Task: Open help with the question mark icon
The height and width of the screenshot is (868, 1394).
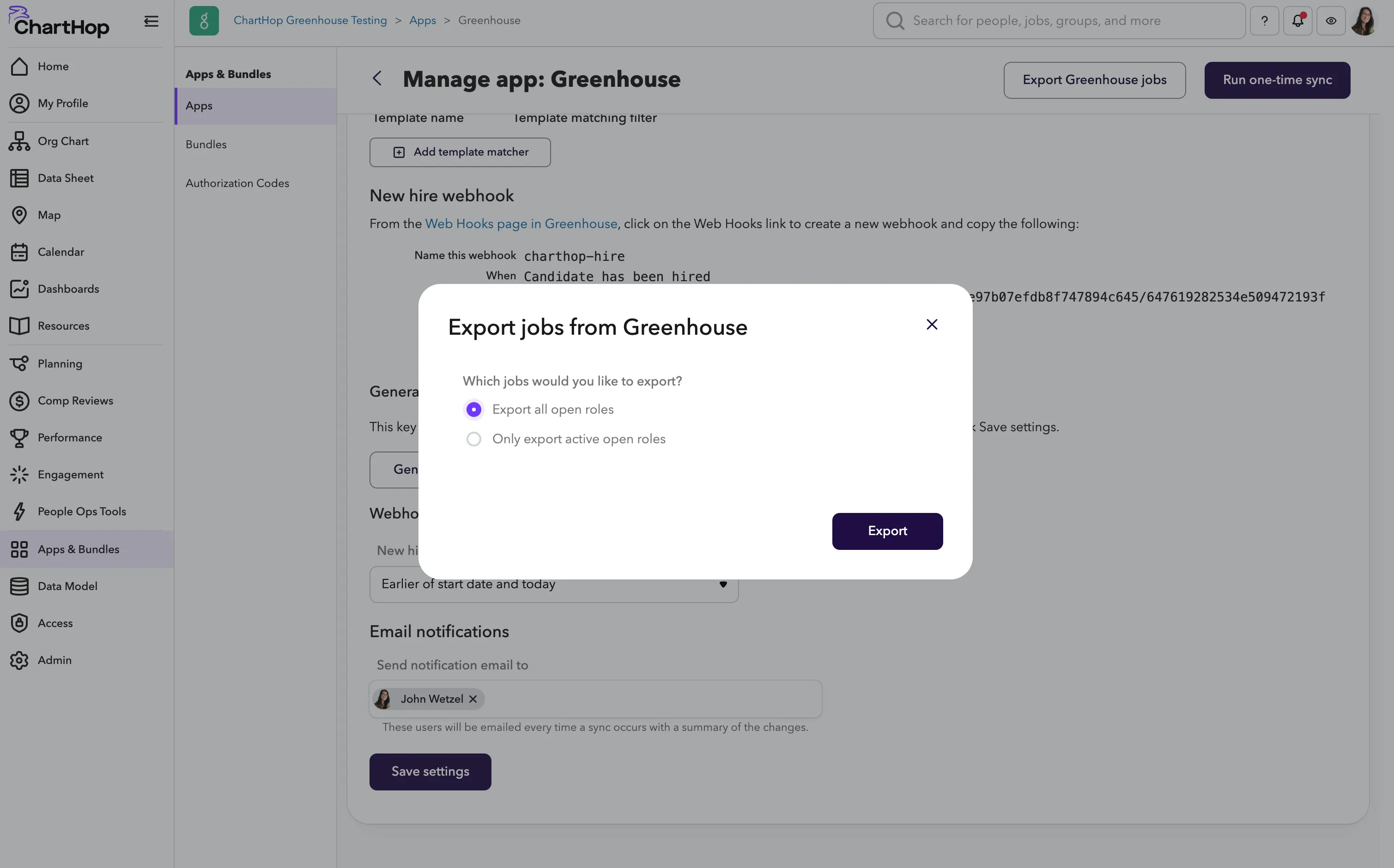Action: click(1264, 21)
